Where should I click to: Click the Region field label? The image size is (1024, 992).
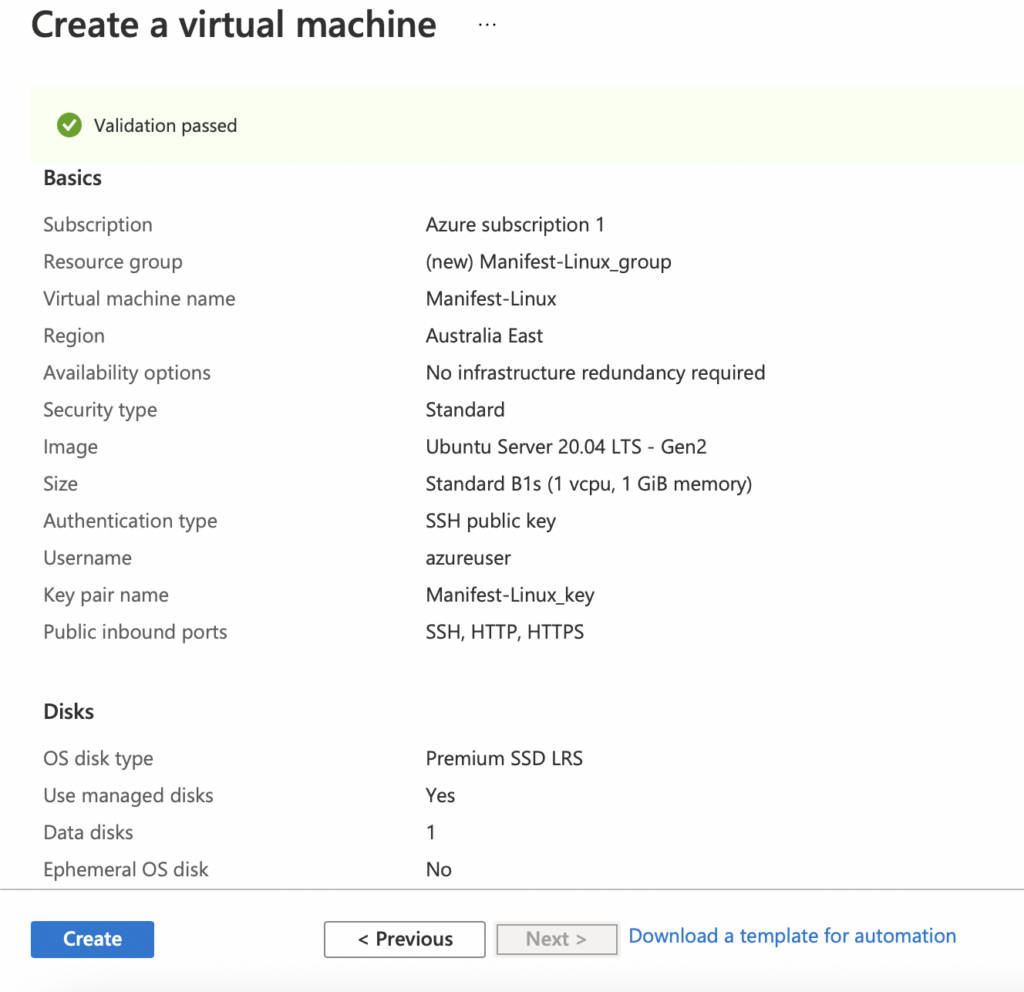click(74, 336)
